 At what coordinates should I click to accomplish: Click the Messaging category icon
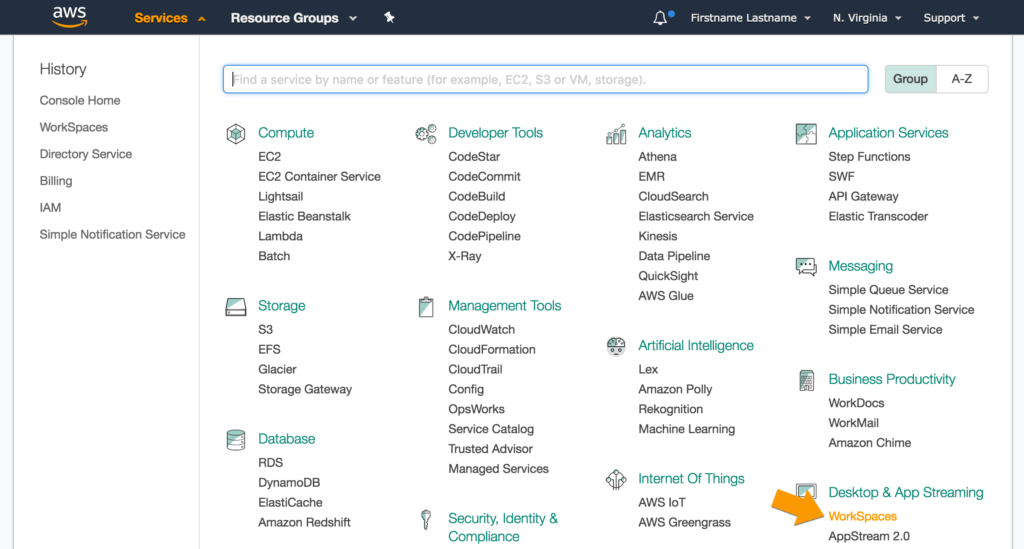806,266
